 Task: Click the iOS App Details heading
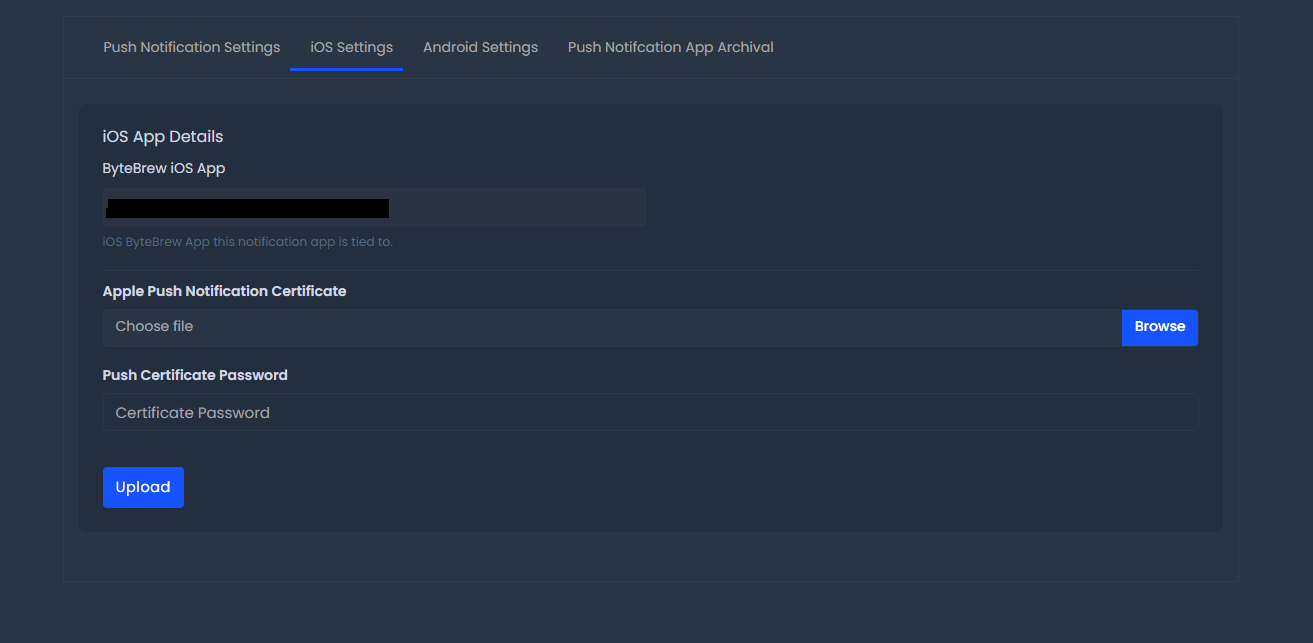[163, 136]
